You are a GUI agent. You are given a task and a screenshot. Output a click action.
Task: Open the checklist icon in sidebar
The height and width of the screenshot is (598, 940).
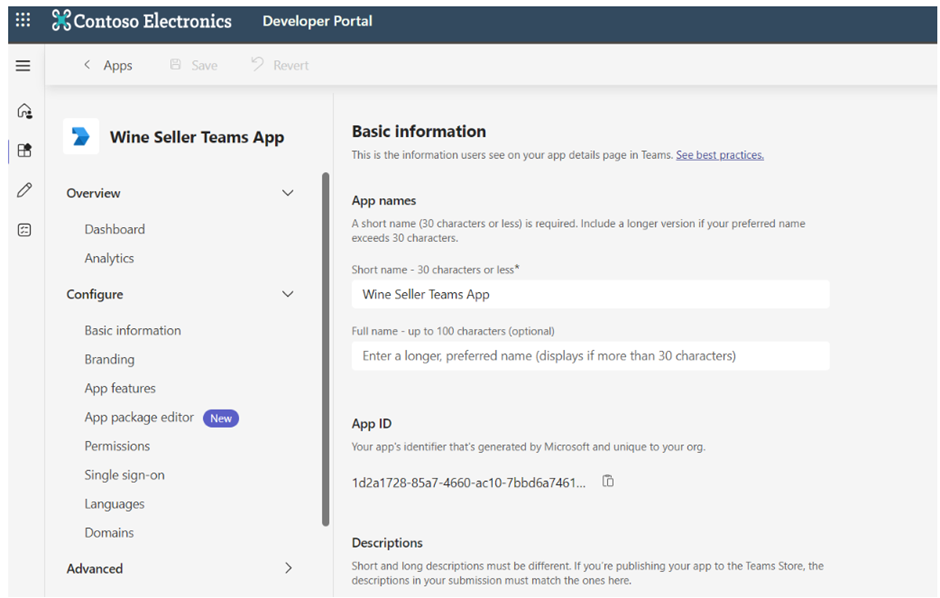(25, 230)
